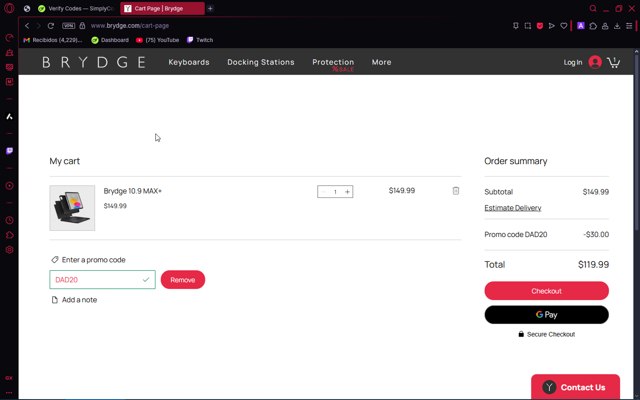Open the Dashboard bookmark
Viewport: 640px width, 400px height.
[x=110, y=40]
